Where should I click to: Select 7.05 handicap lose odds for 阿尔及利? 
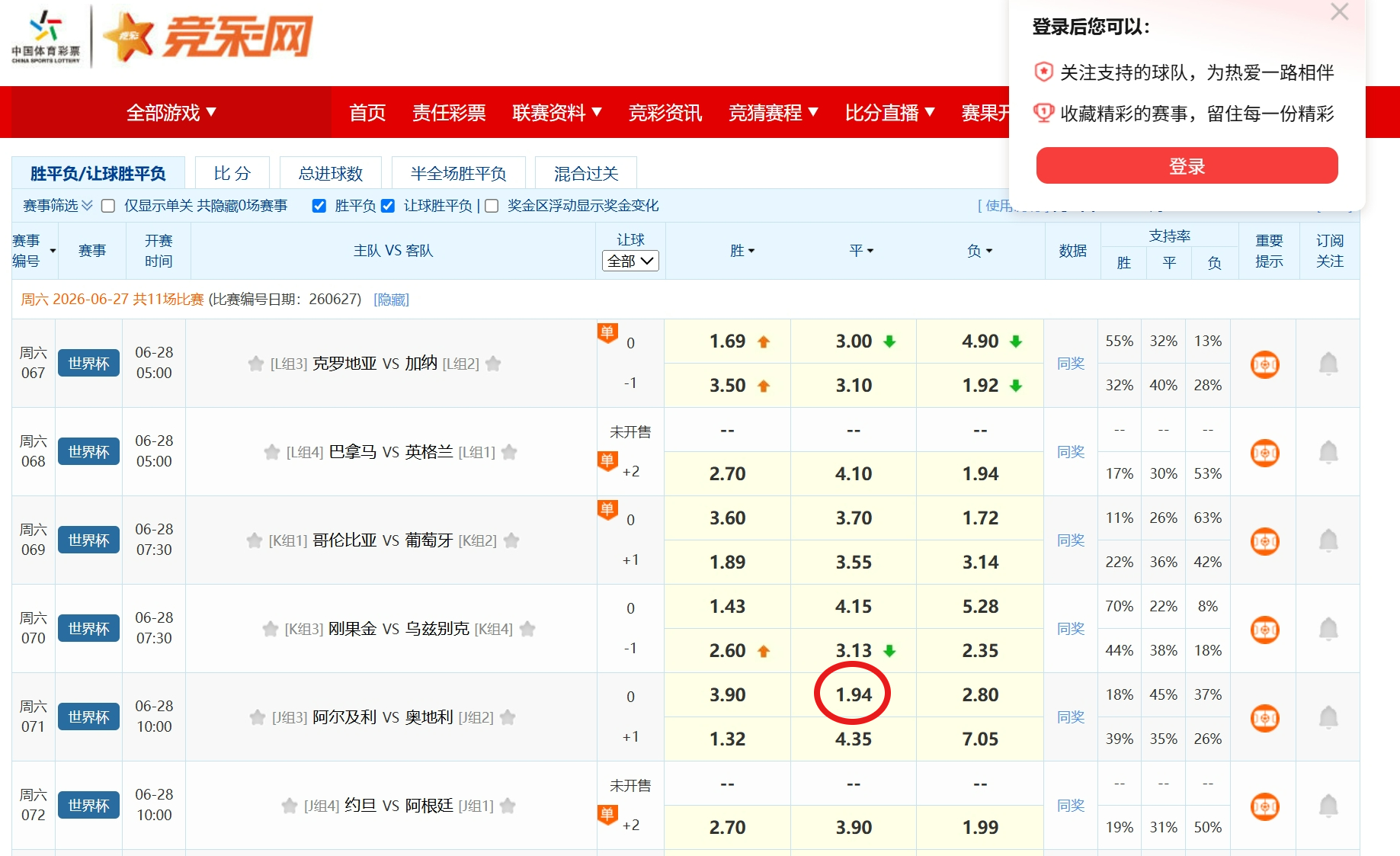[980, 739]
